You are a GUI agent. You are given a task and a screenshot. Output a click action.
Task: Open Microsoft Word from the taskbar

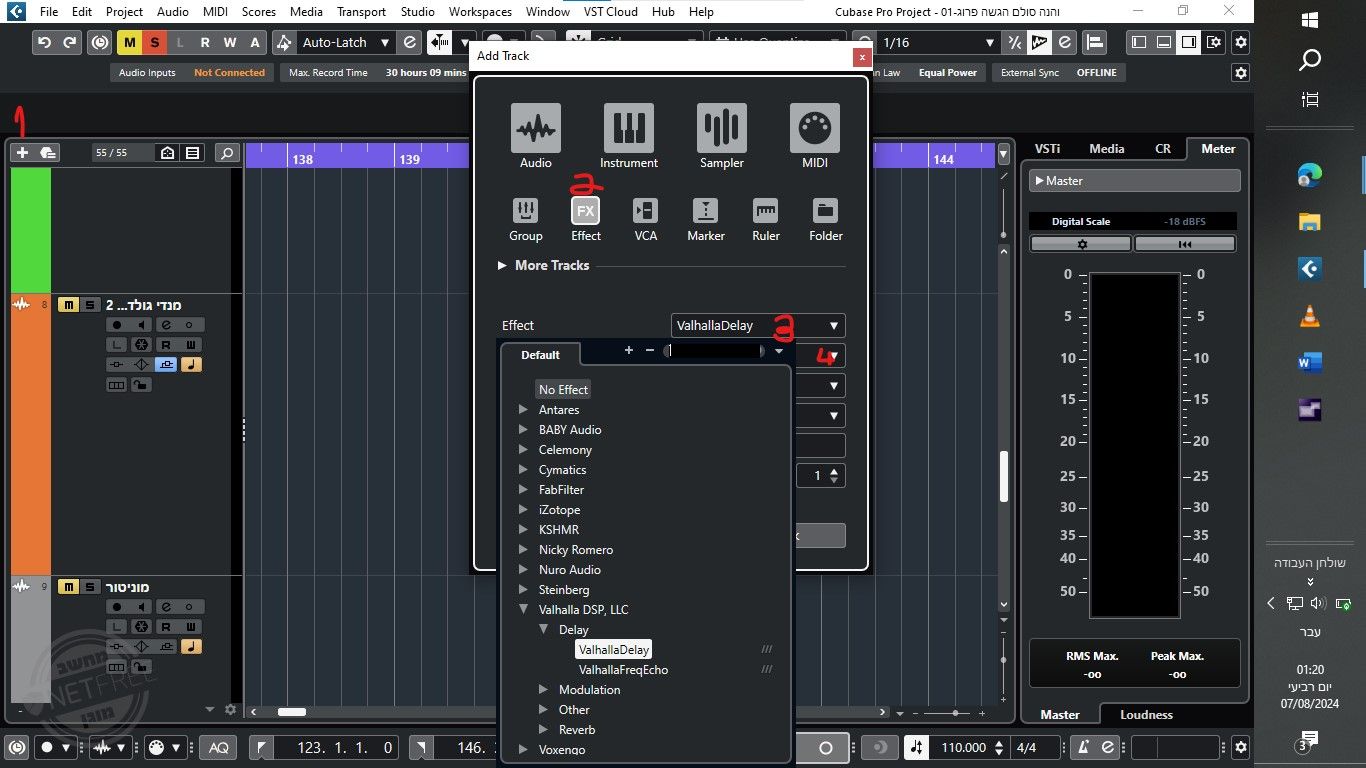tap(1310, 363)
